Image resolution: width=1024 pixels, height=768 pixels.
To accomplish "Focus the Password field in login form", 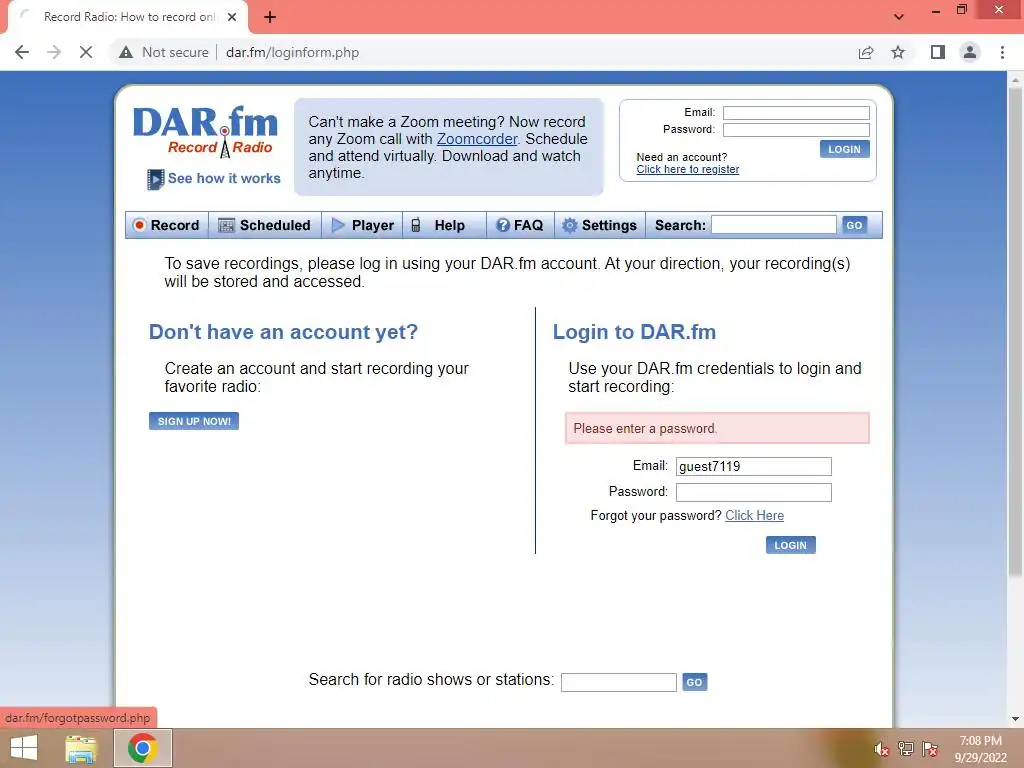I will (754, 492).
